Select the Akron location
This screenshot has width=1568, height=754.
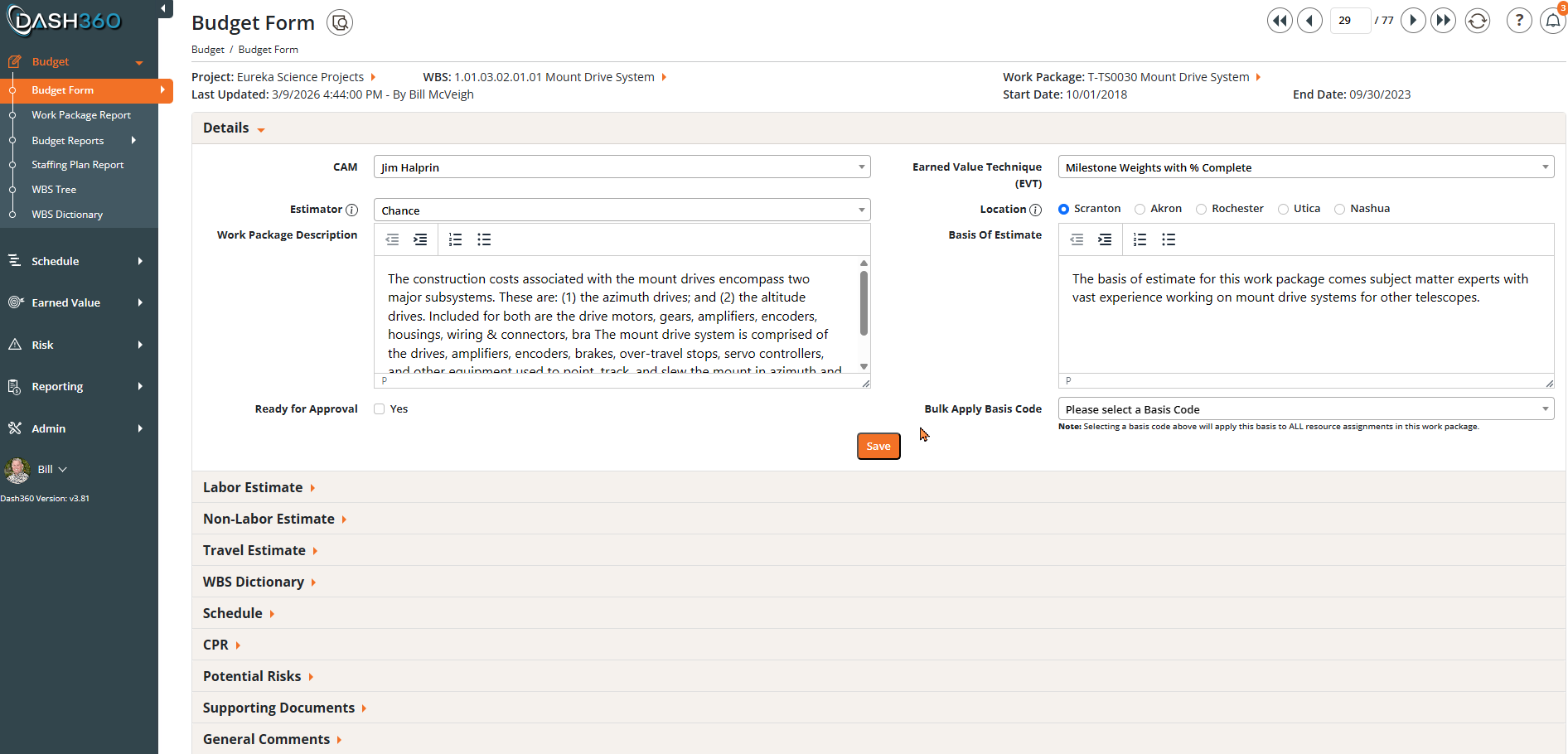1140,210
